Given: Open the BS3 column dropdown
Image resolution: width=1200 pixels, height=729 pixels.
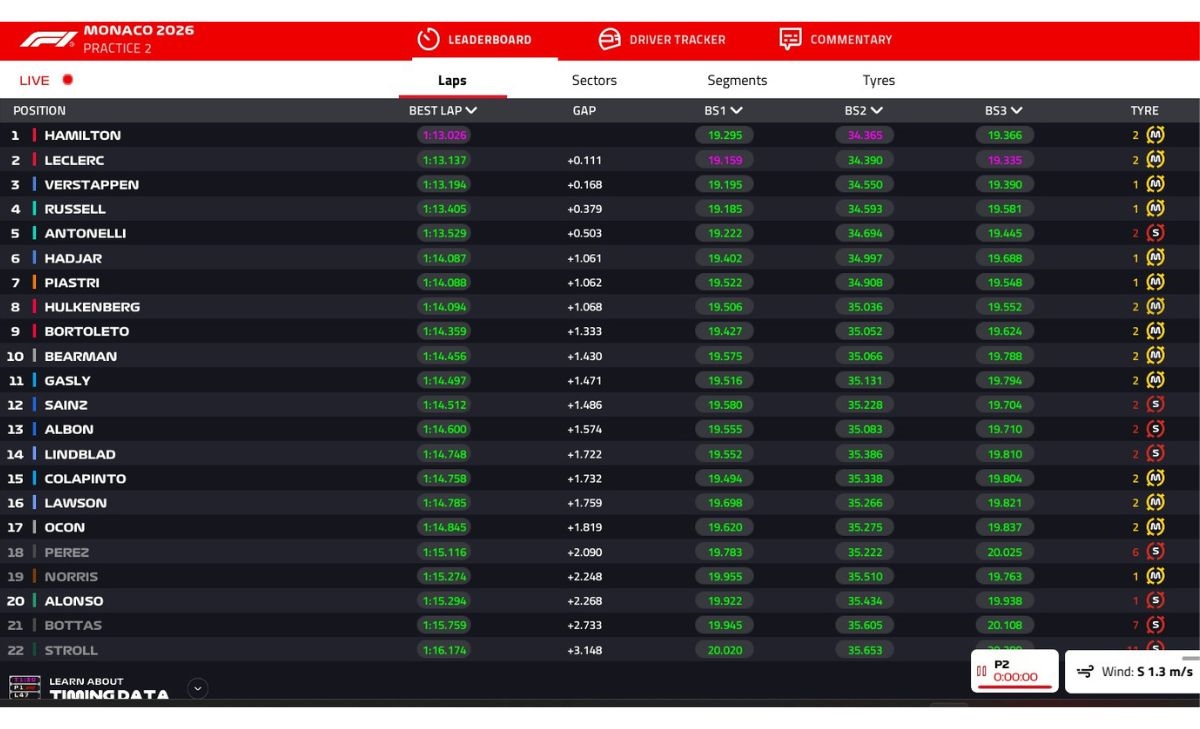Looking at the screenshot, I should (x=1017, y=111).
